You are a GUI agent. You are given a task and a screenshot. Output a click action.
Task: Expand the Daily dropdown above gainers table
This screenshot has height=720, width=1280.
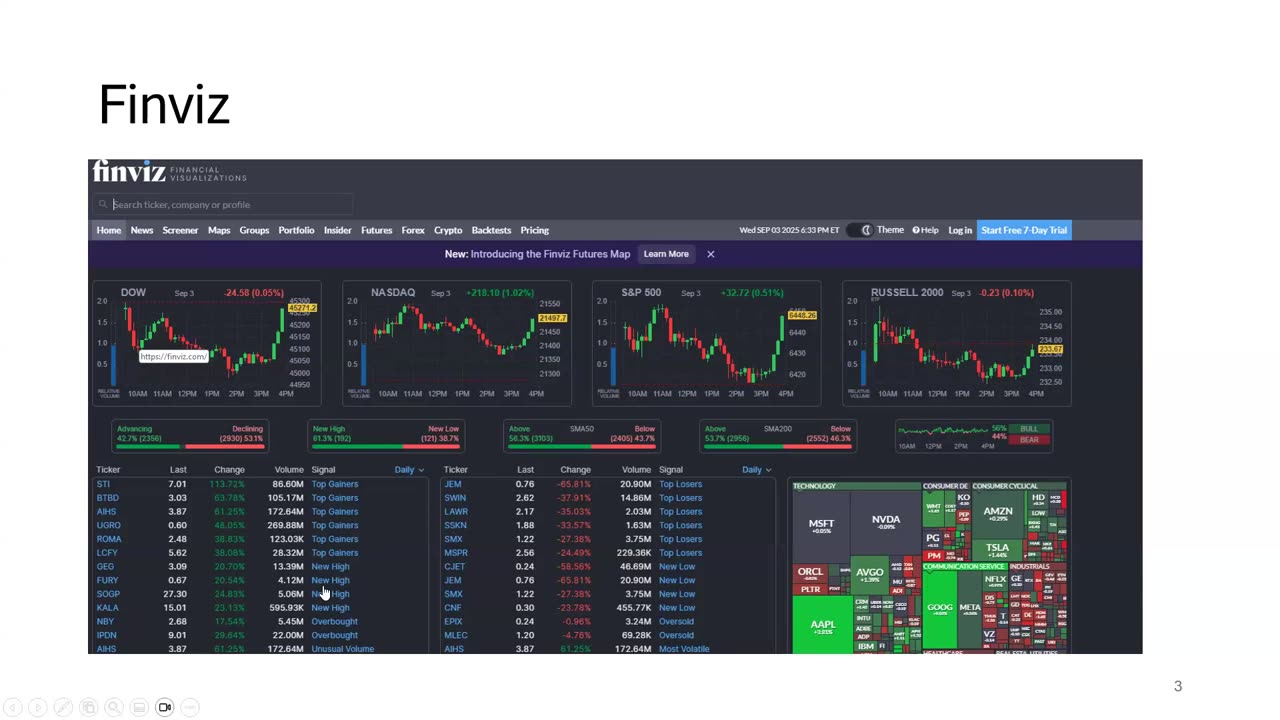pos(409,470)
